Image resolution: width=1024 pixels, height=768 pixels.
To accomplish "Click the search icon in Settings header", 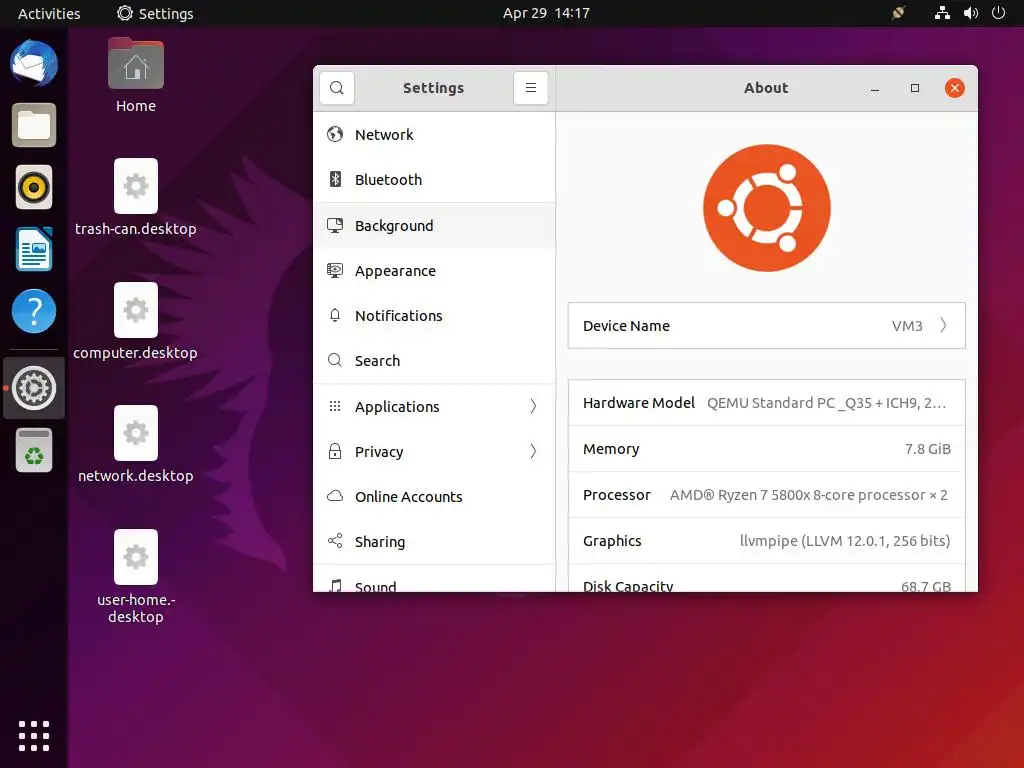I will [x=337, y=88].
